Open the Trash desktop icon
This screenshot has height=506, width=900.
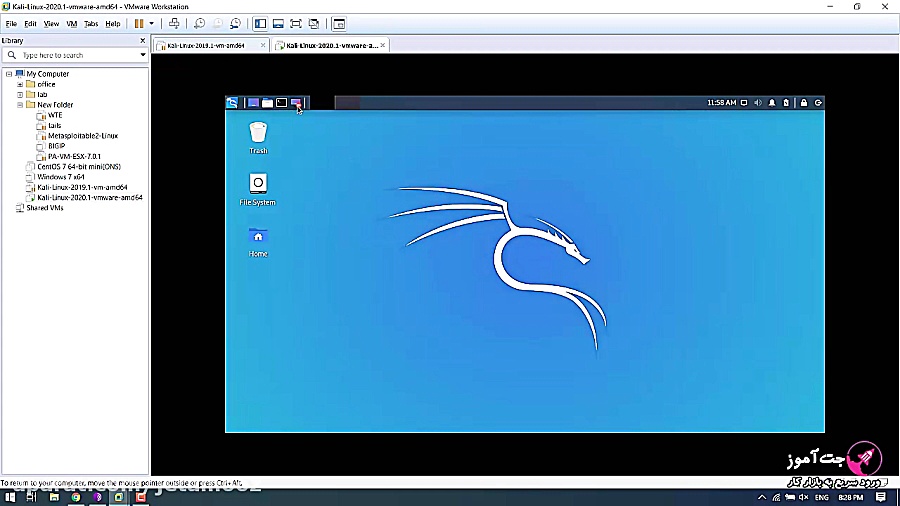coord(258,138)
